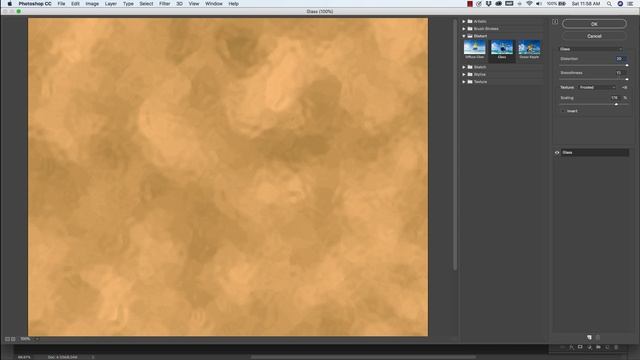Collapse the filter thumbnail panel toggle

click(555, 22)
